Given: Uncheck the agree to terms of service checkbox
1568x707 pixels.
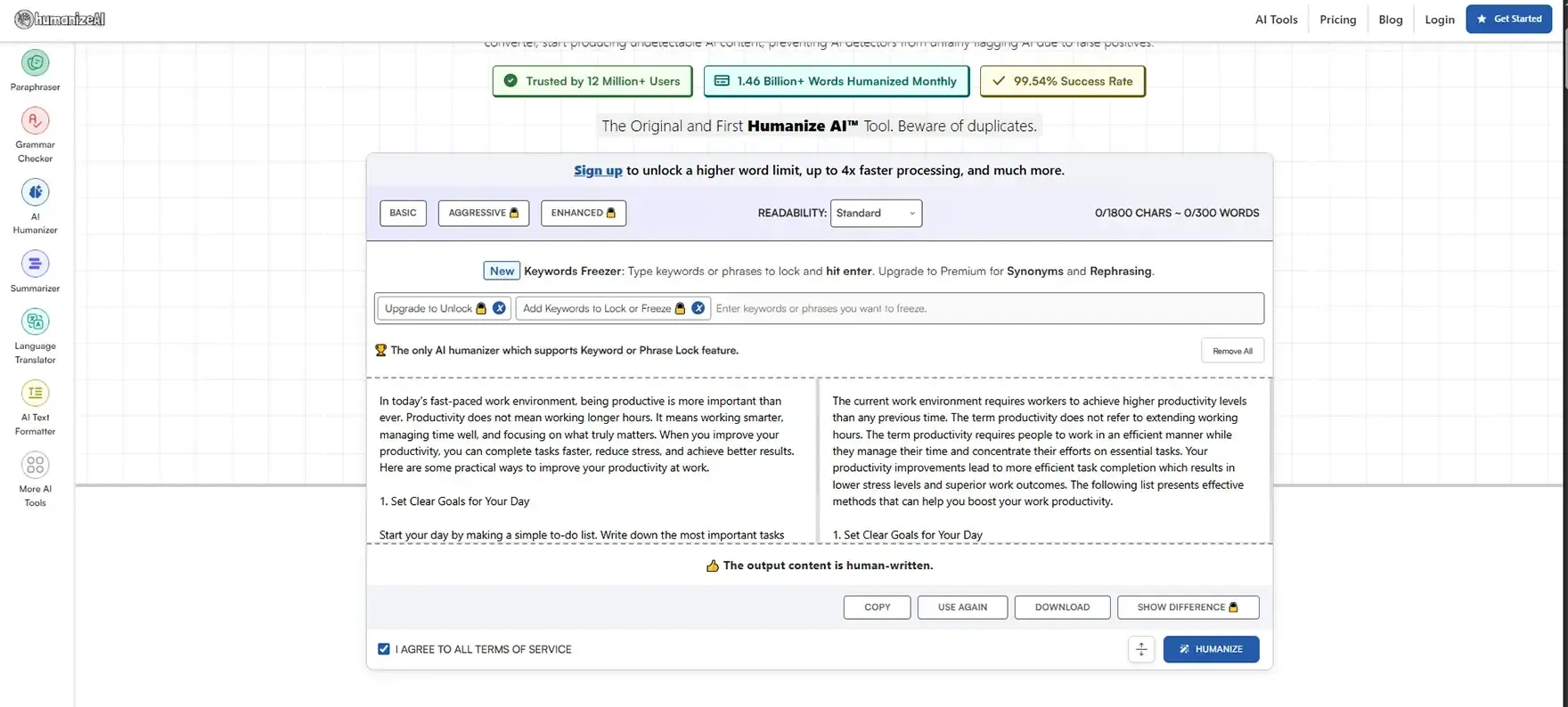Looking at the screenshot, I should pyautogui.click(x=384, y=649).
